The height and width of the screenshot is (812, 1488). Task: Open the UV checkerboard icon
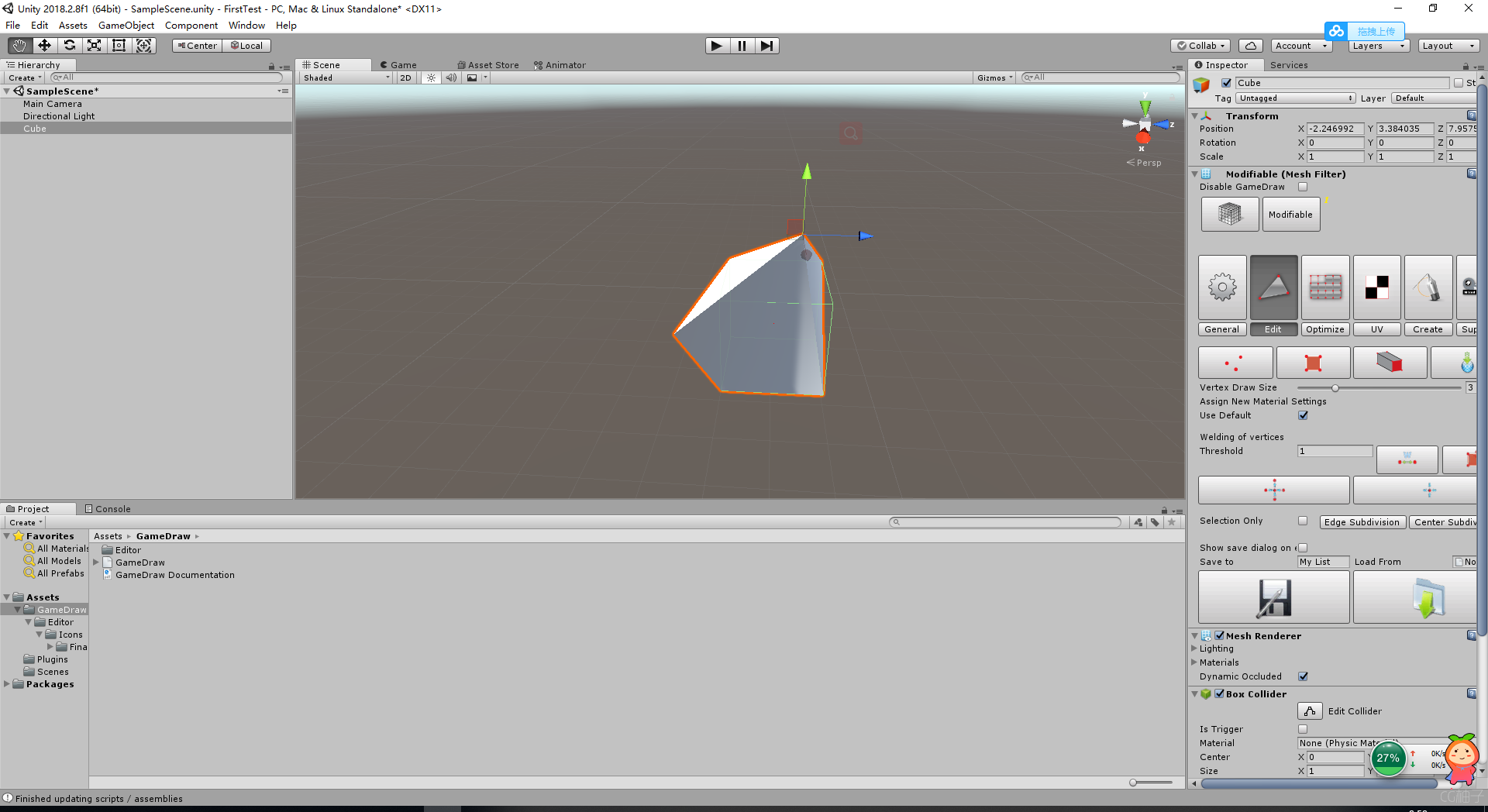coord(1377,287)
